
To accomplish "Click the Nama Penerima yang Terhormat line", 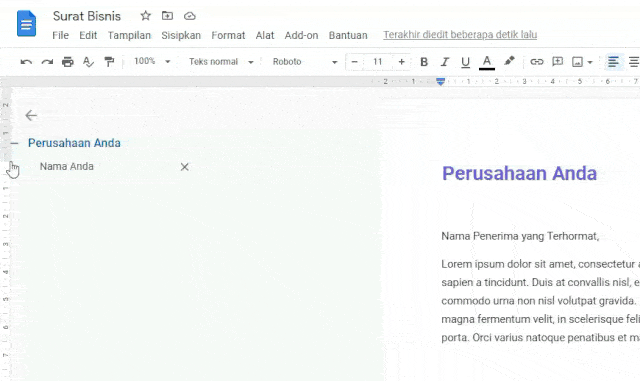I will point(520,236).
